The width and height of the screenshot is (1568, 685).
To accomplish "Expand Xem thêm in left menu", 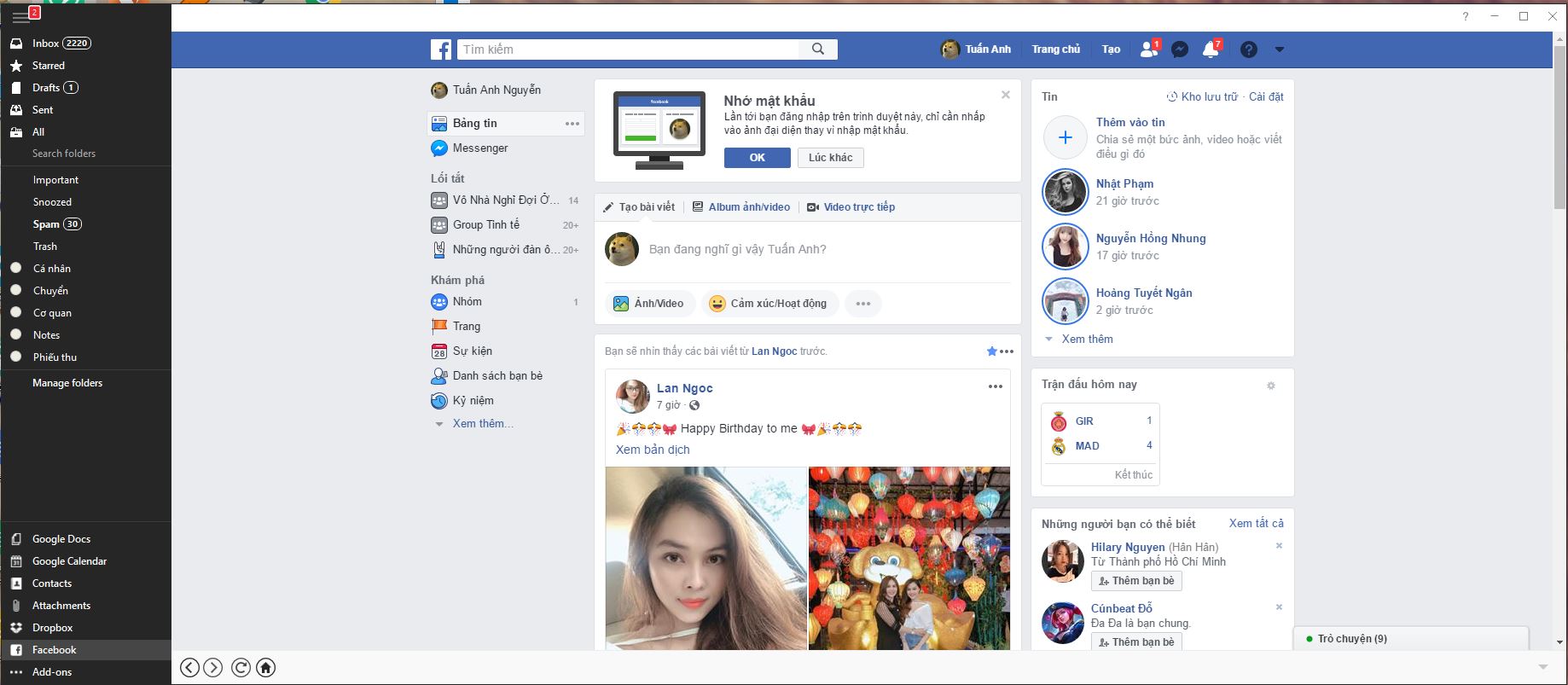I will click(x=483, y=424).
